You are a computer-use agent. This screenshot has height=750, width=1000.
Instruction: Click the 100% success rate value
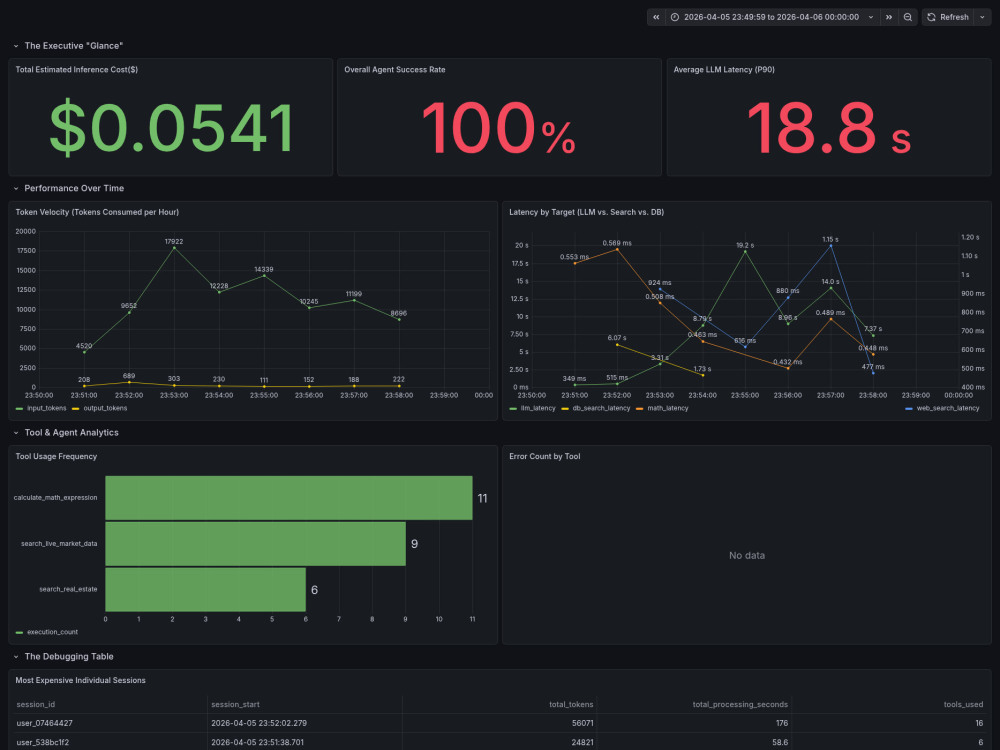[x=499, y=128]
